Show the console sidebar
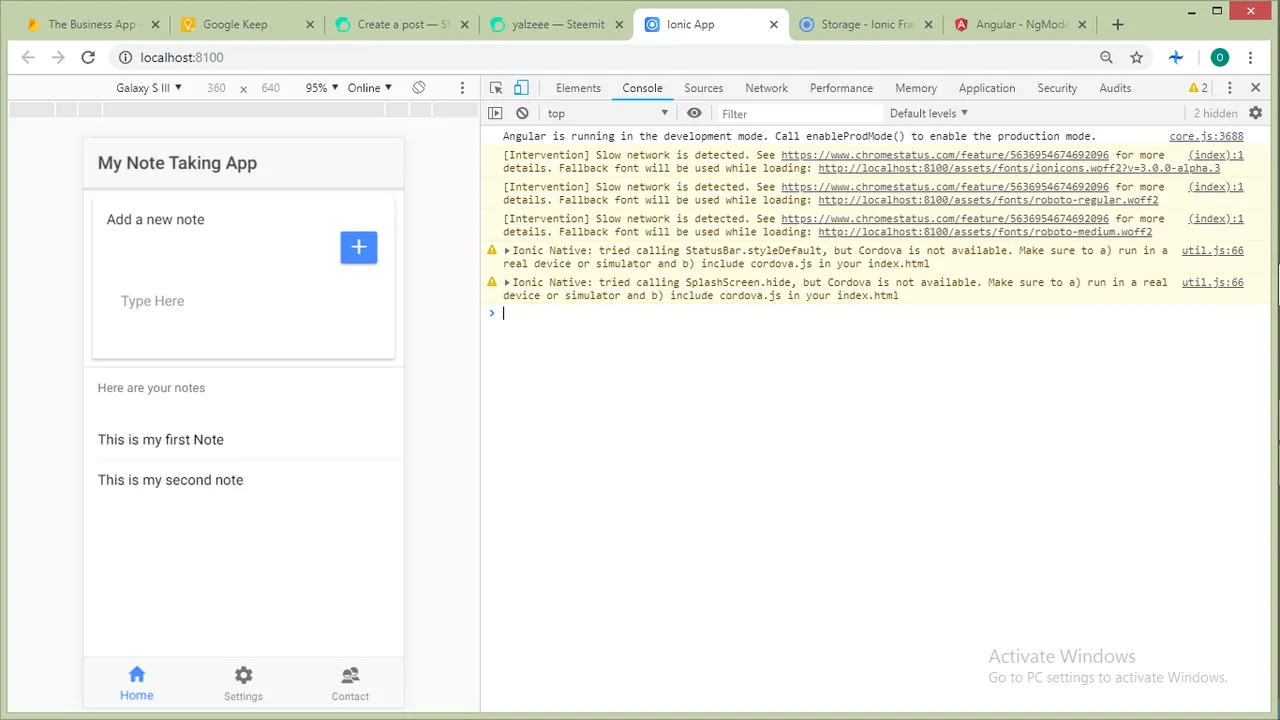This screenshot has width=1280, height=720. click(x=496, y=114)
